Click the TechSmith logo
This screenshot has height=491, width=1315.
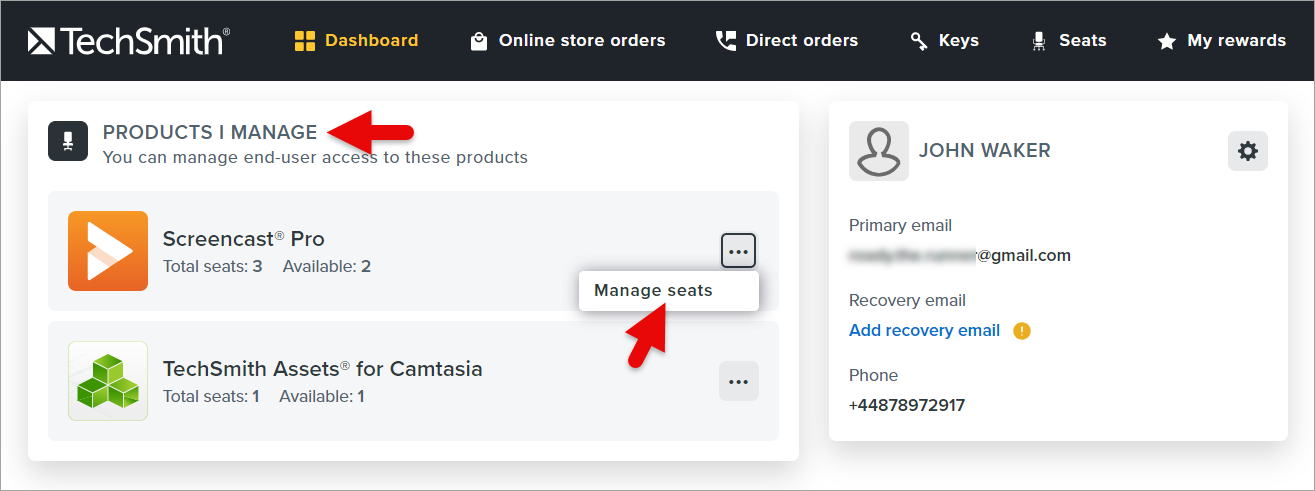129,41
